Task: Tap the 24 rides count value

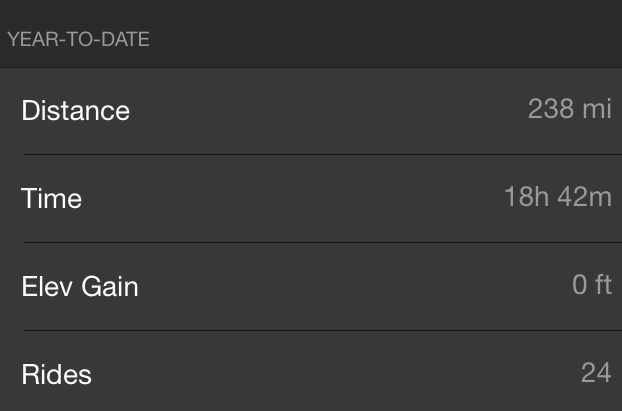Action: click(596, 373)
